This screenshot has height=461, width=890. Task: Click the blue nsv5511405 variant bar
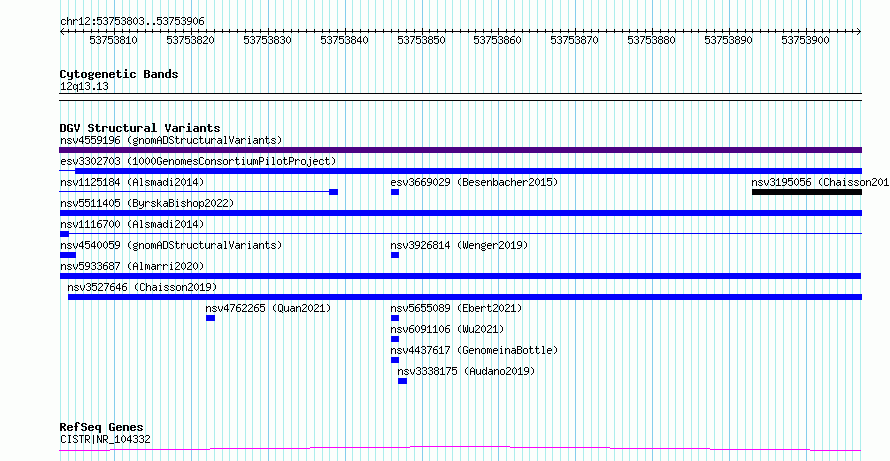point(460,213)
